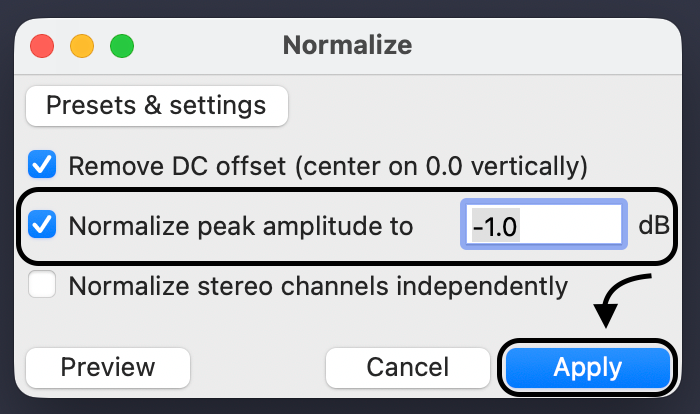Enable Normalize stereo channels independently checkbox
700x414 pixels.
(42, 287)
